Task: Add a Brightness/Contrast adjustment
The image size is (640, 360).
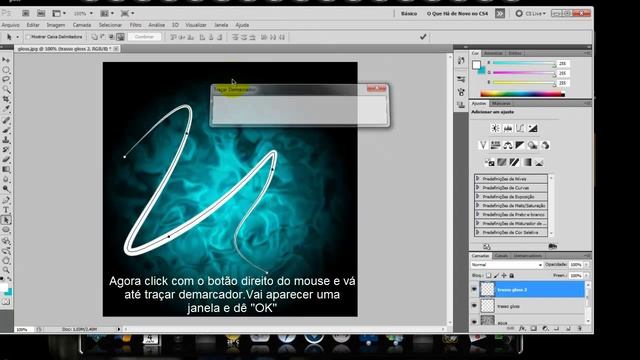Action: point(495,129)
